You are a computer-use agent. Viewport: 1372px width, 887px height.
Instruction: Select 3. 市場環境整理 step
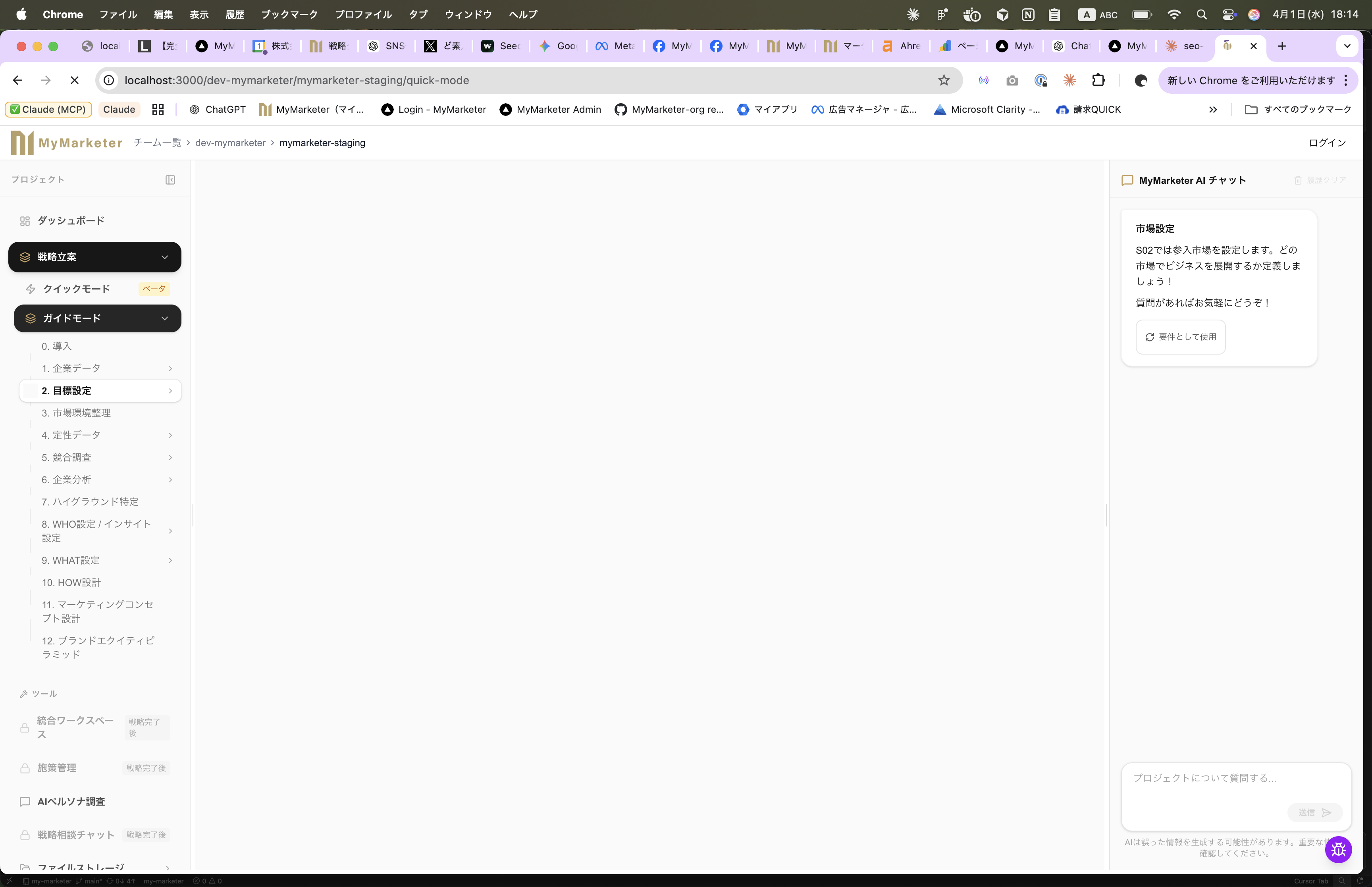[x=76, y=413]
